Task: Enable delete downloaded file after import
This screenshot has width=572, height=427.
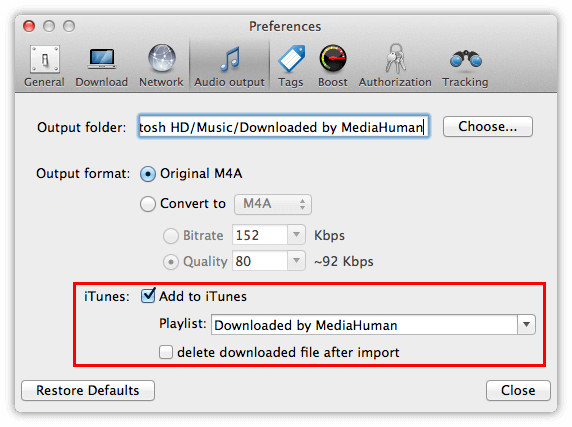Action: pos(166,352)
